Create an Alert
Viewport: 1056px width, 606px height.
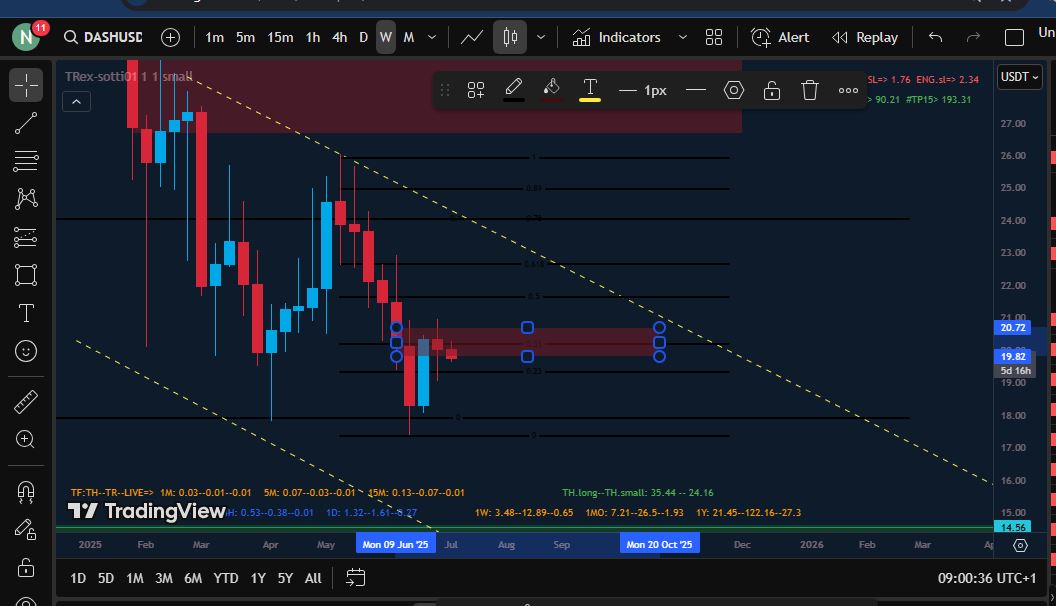click(x=780, y=37)
